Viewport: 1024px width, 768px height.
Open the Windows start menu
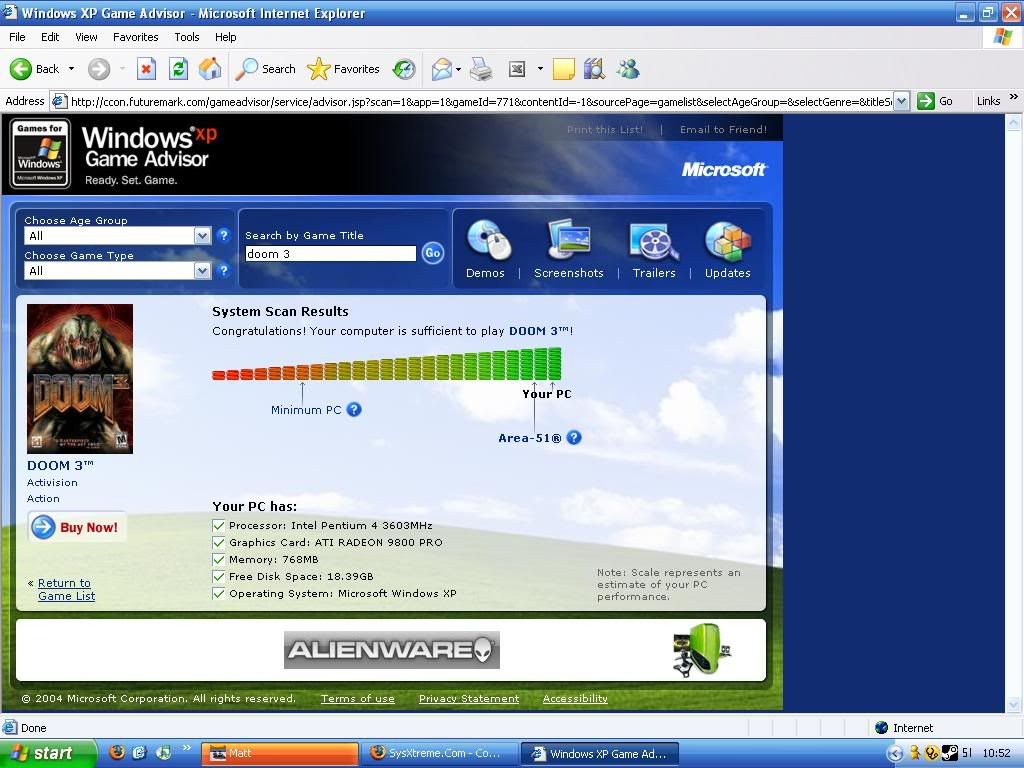point(47,753)
